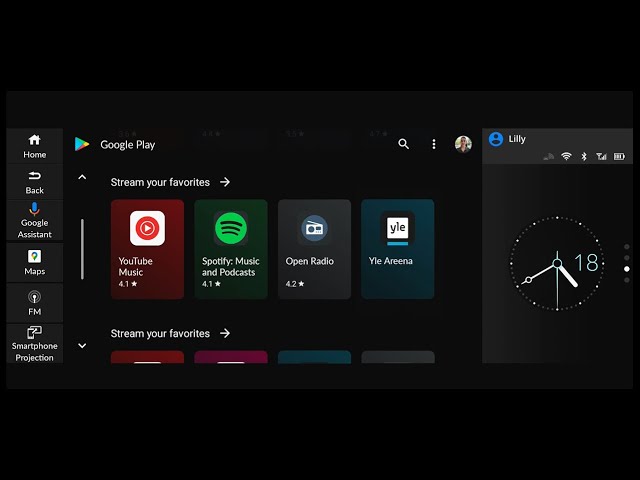640x480 pixels.
Task: Open Spotify: Music and Podcasts card
Action: point(231,249)
